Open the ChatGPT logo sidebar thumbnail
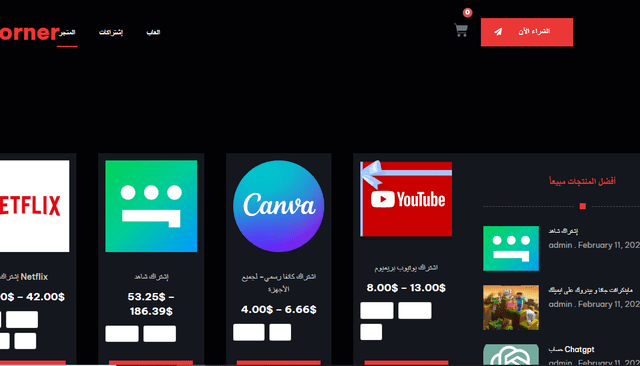 click(x=511, y=354)
